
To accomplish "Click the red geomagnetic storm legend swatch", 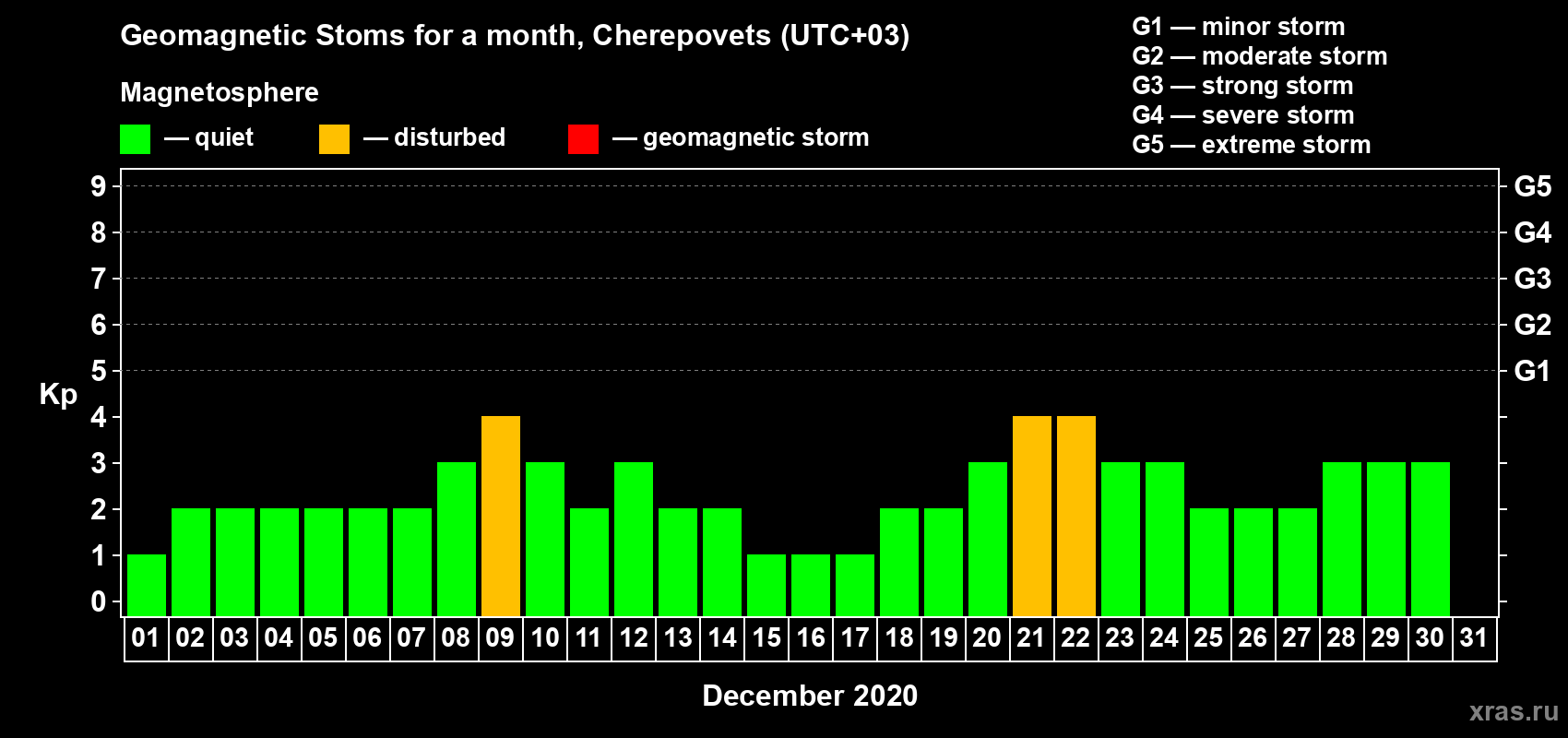I will click(583, 139).
